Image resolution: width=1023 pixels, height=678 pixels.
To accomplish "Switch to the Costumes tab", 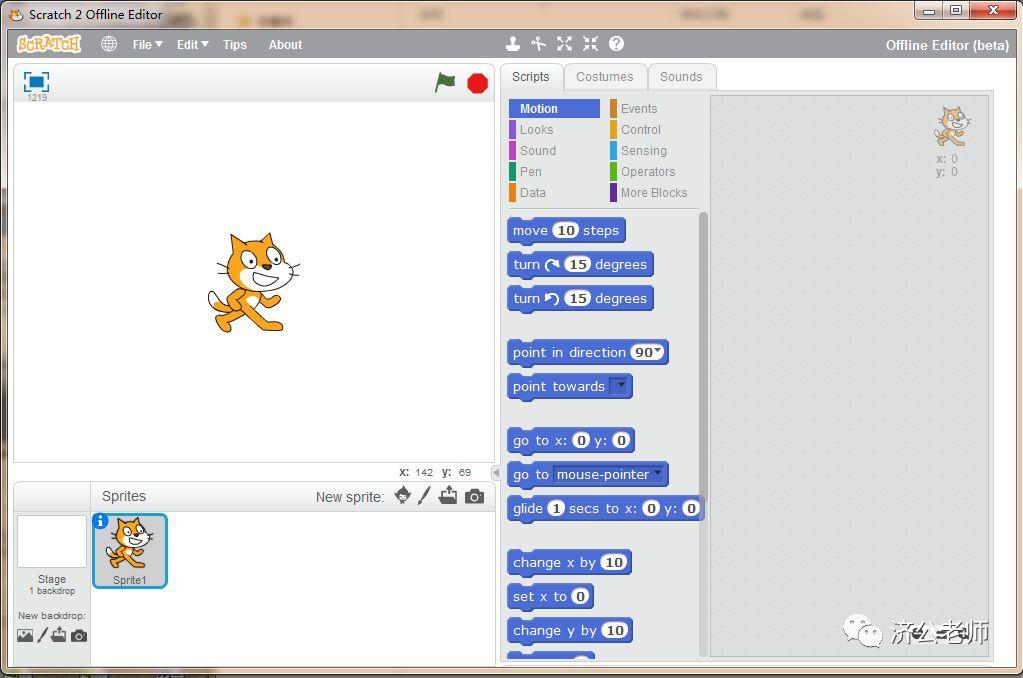I will pos(605,77).
